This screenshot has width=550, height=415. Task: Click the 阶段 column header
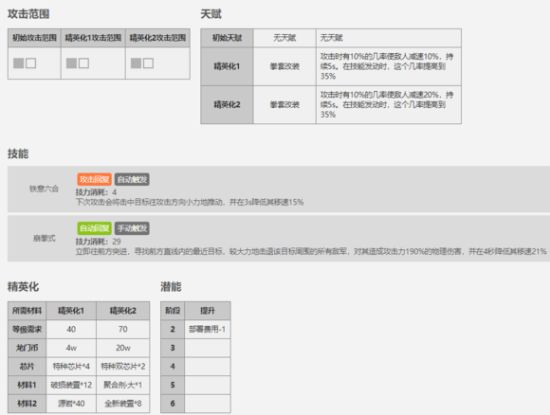[x=173, y=310]
